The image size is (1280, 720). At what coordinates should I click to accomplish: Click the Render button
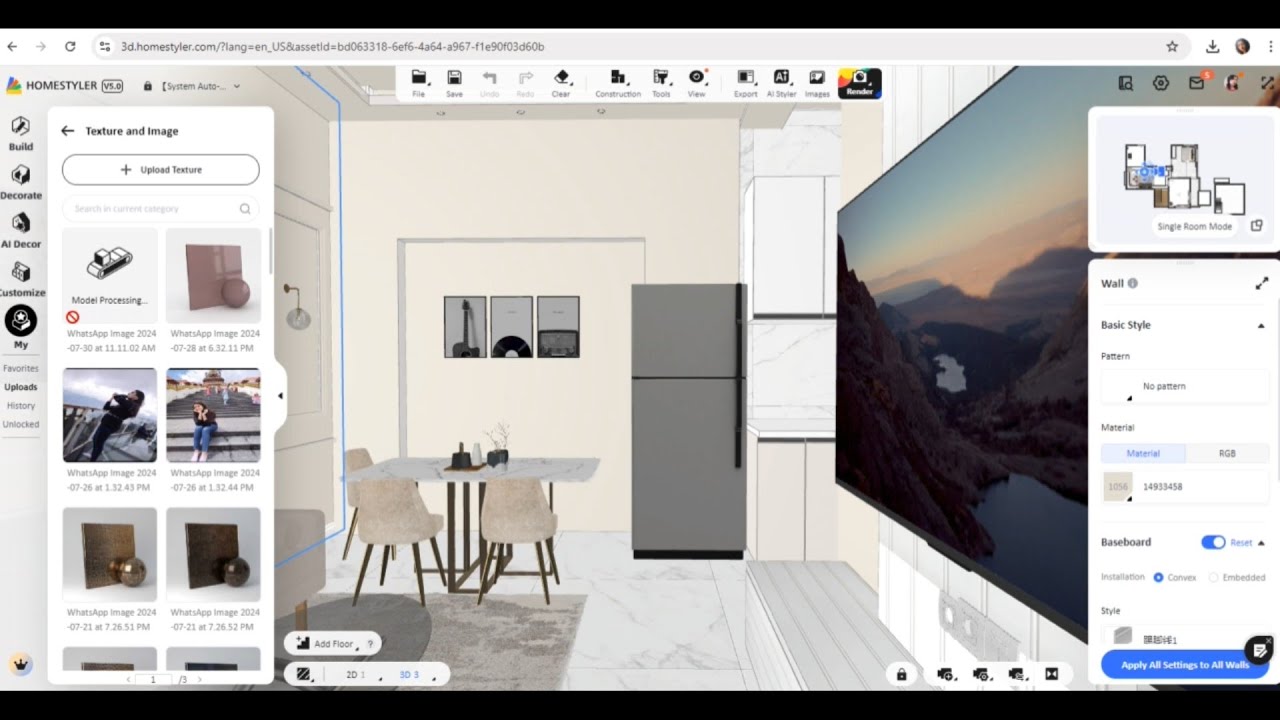859,83
